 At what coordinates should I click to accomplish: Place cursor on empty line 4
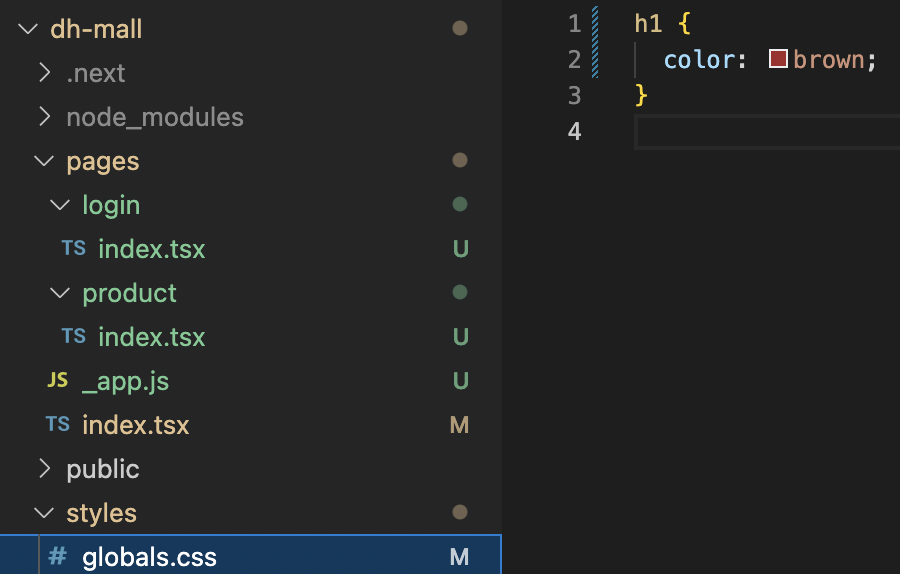coord(767,132)
